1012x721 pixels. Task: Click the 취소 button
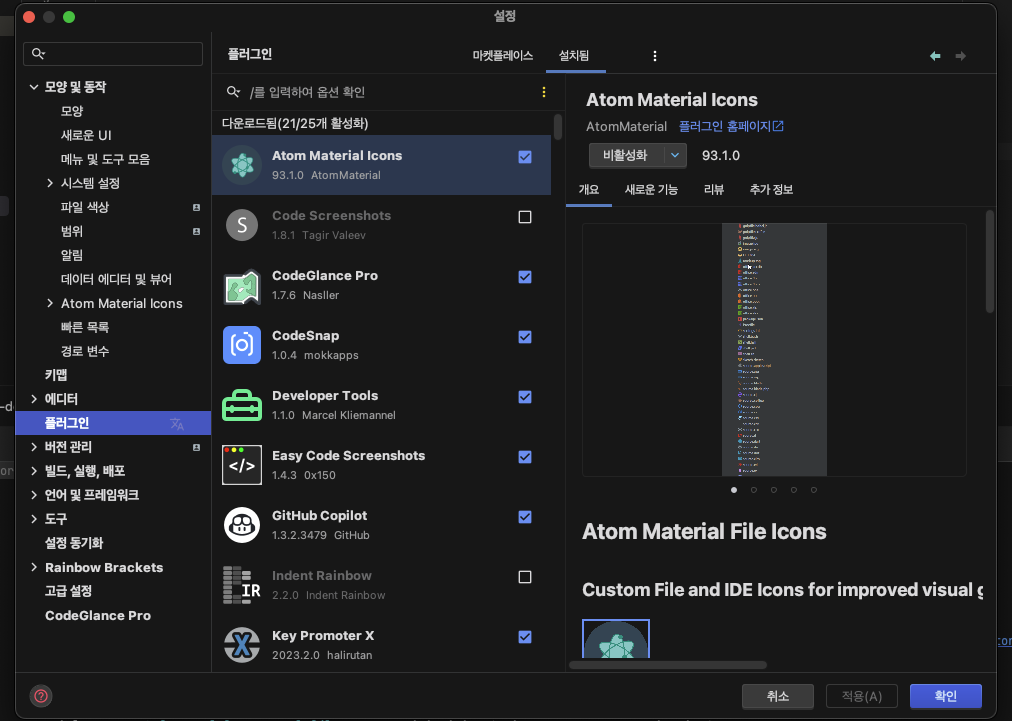tap(778, 696)
